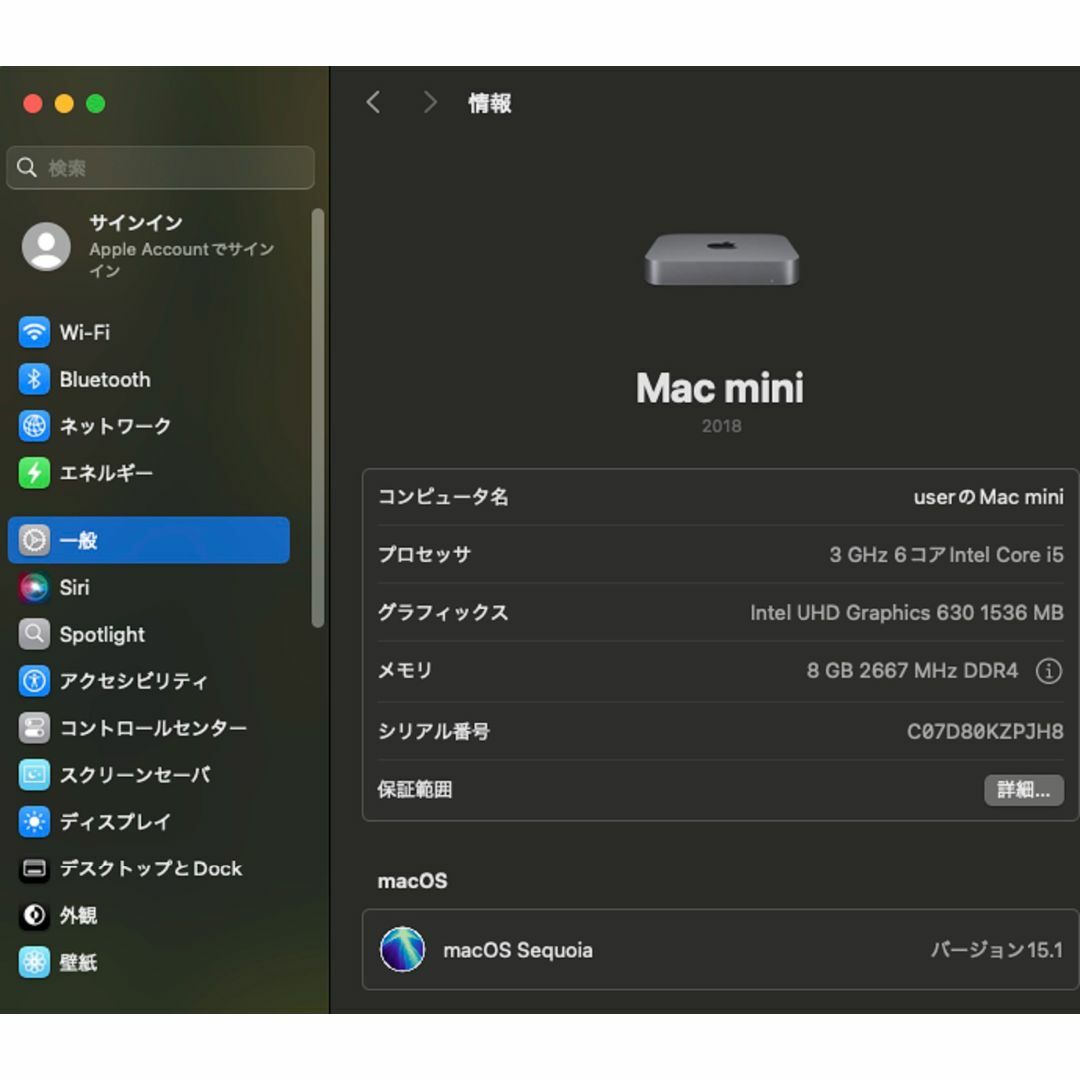The width and height of the screenshot is (1080, 1080).
Task: Click the プロセッサ row label
Action: tap(424, 554)
